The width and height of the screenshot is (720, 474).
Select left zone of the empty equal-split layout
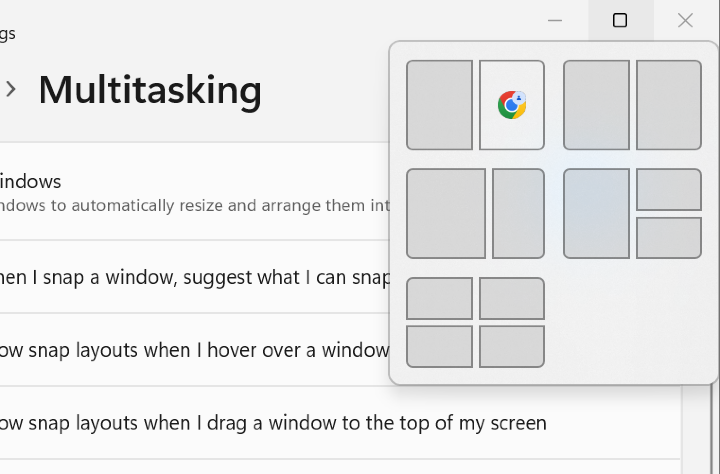596,105
